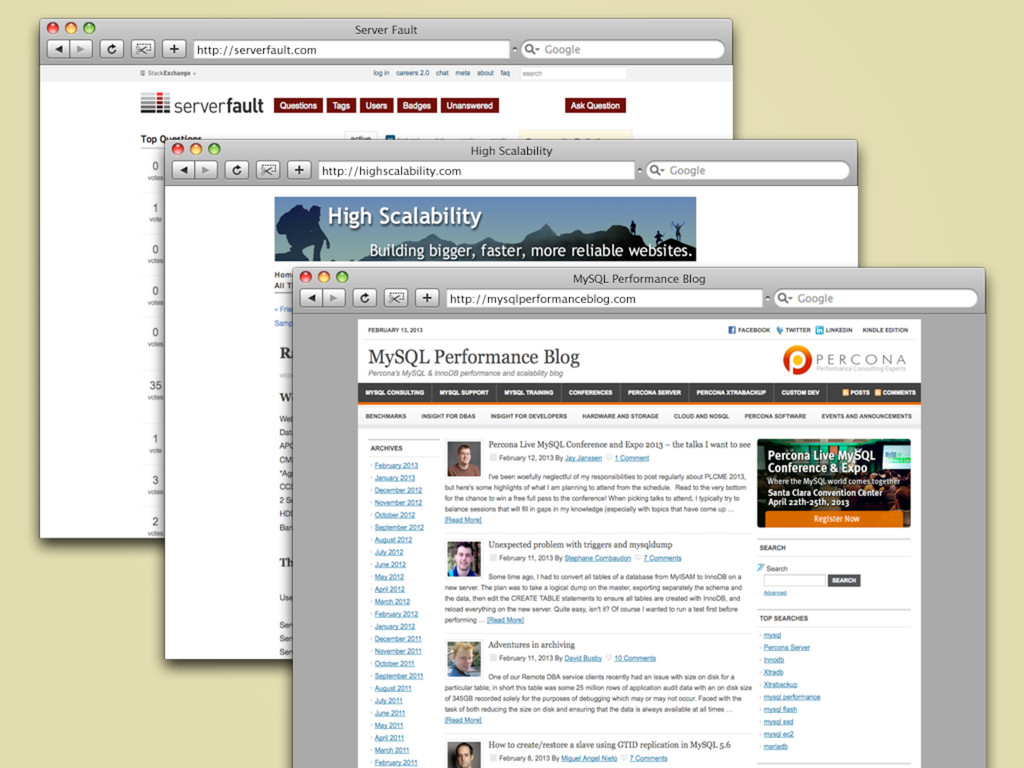The height and width of the screenshot is (768, 1024).
Task: Open web clip scissors in MySQL Performance Blog window
Action: (396, 298)
